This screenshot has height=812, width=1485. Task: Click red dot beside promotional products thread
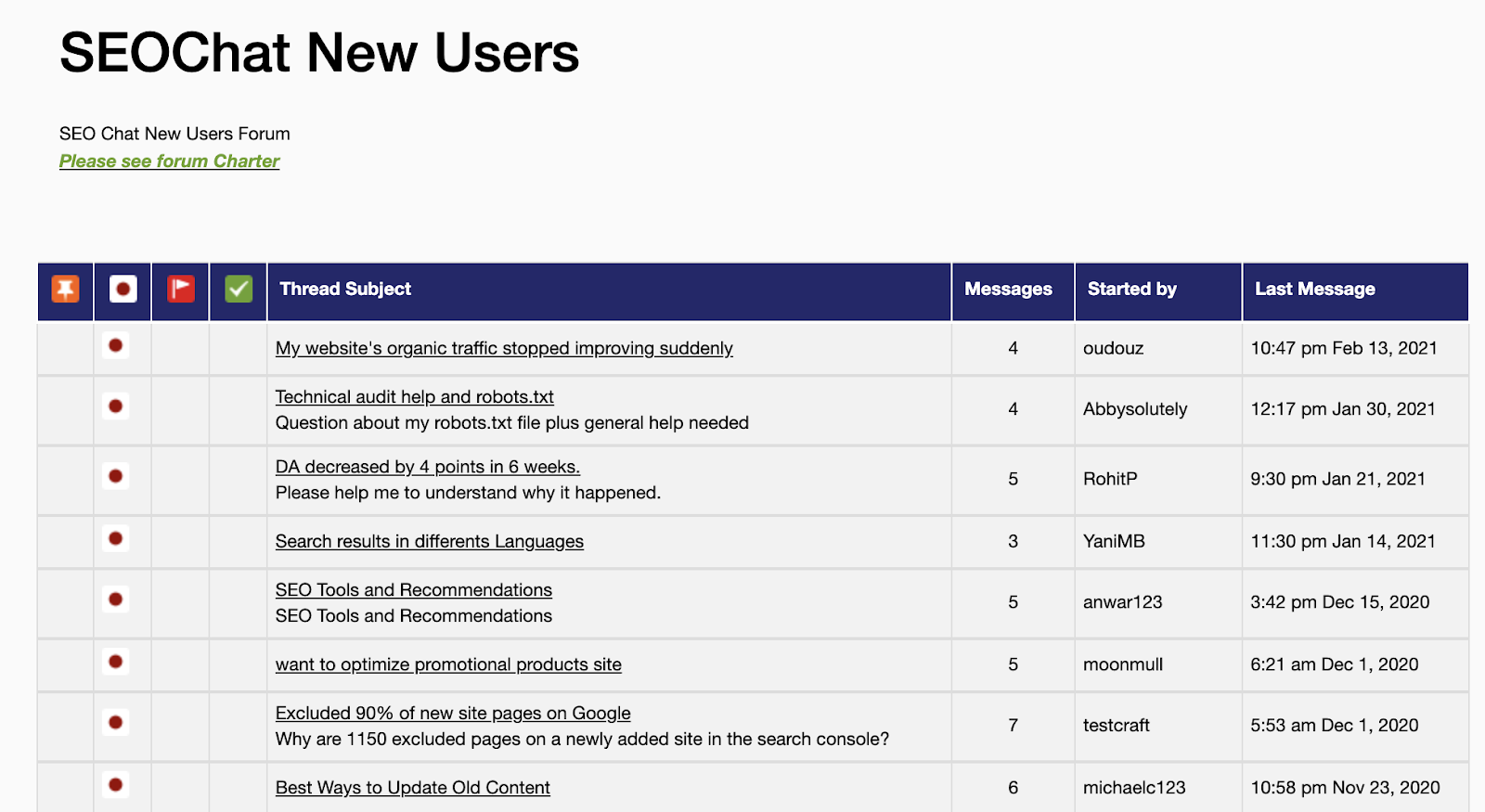tap(115, 662)
